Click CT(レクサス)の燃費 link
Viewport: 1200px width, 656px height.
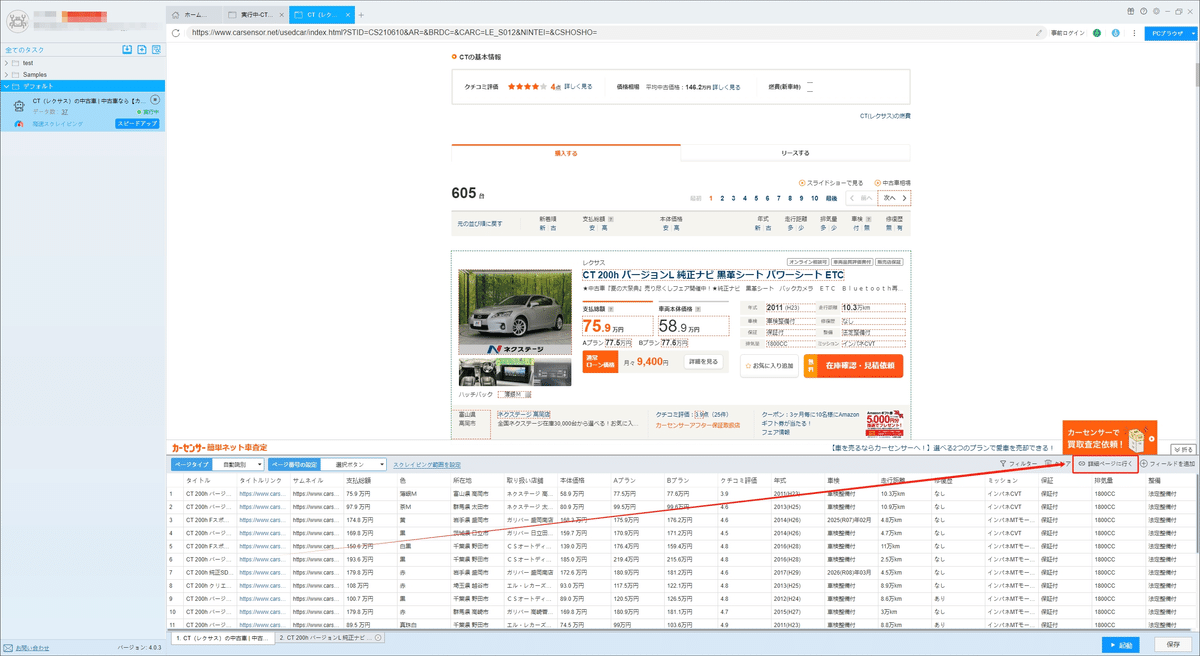tap(885, 116)
